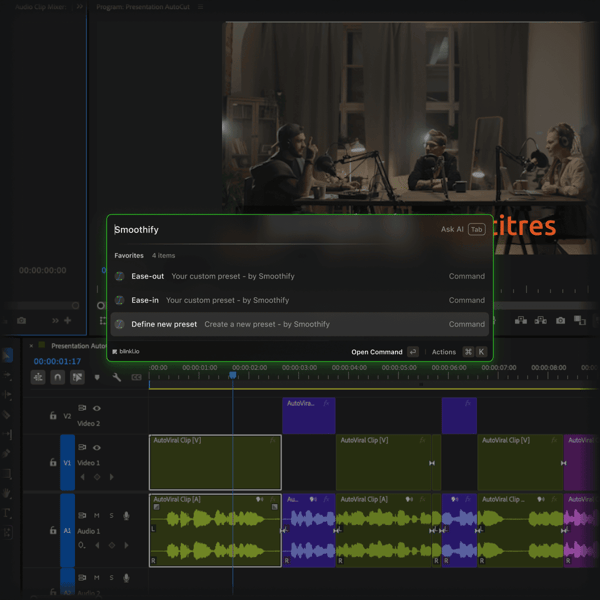The image size is (600, 600).
Task: Click the Audio 1 voice-over microphone icon
Action: [126, 516]
